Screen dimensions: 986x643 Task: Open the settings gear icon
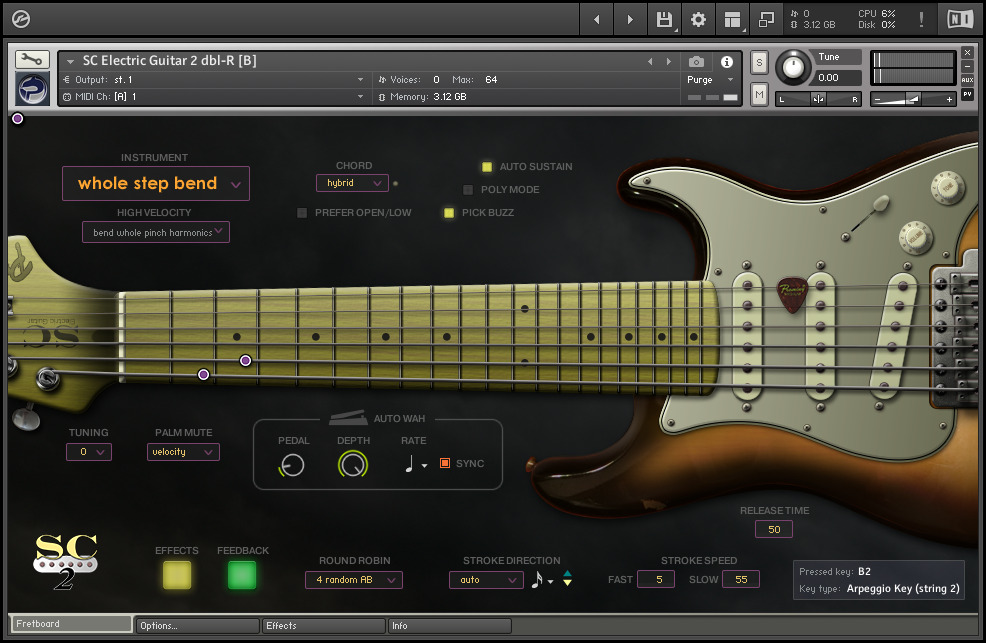pos(698,19)
